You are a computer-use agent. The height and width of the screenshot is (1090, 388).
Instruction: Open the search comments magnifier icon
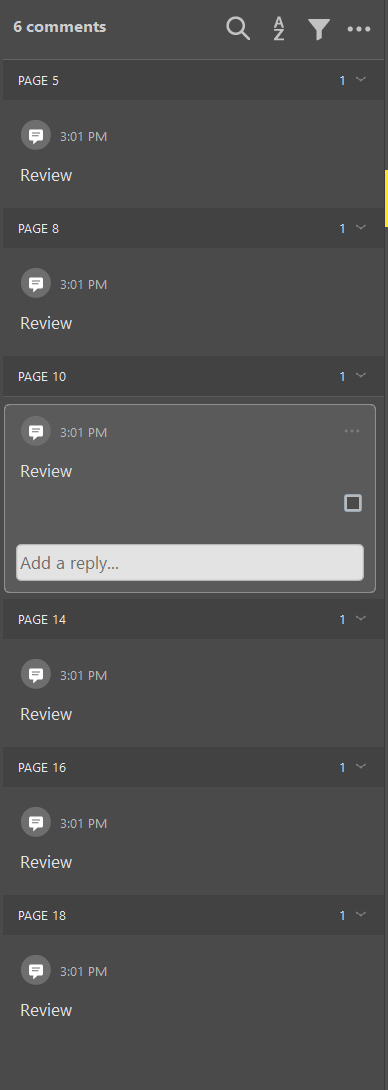click(238, 28)
